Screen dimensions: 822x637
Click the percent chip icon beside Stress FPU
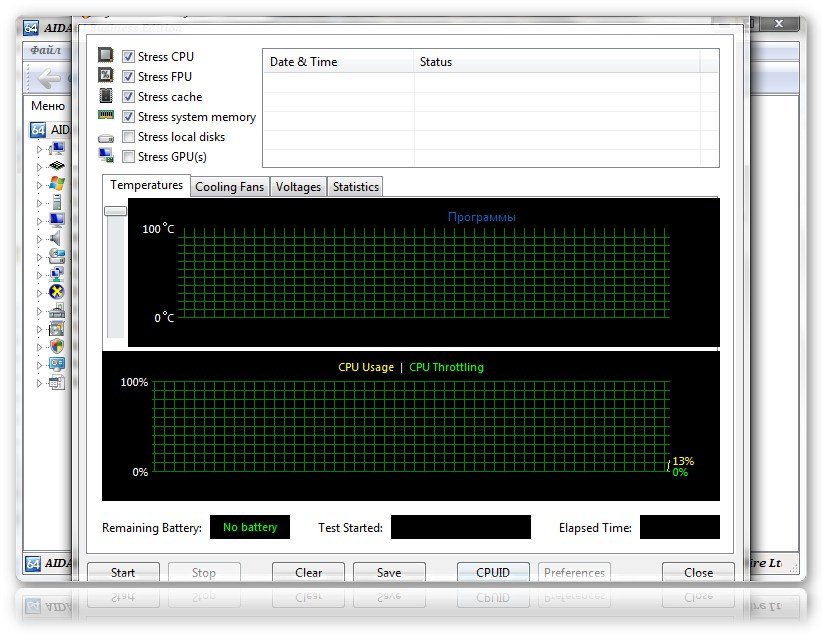(x=106, y=75)
